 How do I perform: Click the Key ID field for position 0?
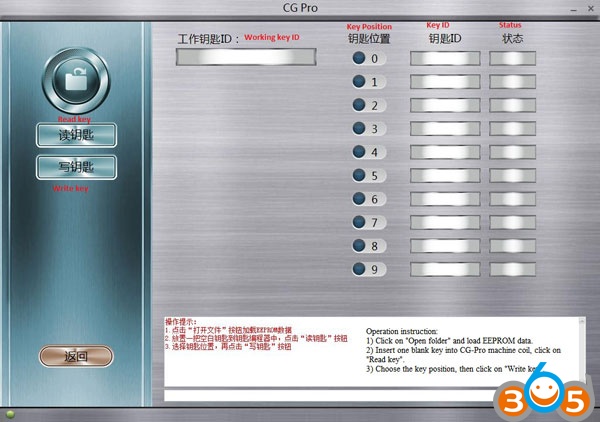pos(445,59)
